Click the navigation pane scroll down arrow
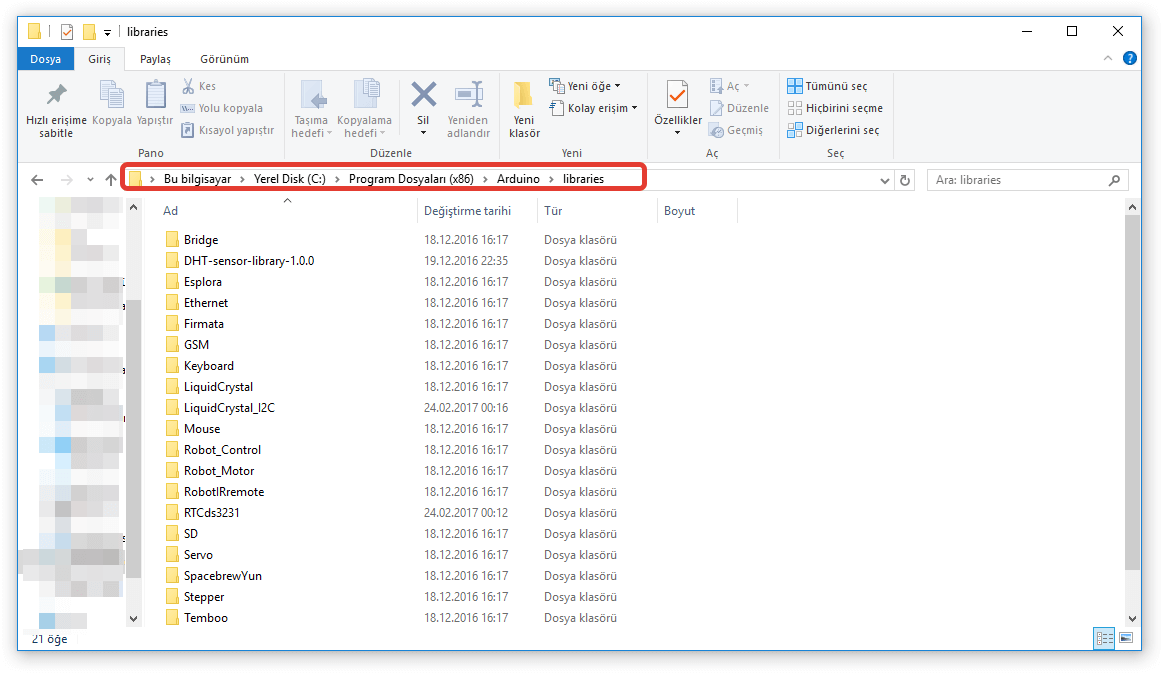This screenshot has width=1163, height=673. [134, 618]
